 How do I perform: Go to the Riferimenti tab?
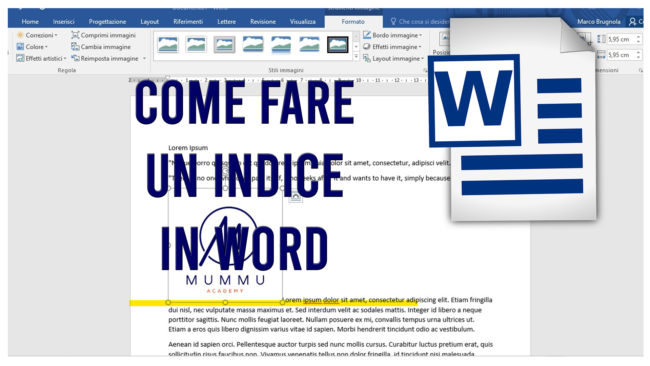point(188,22)
